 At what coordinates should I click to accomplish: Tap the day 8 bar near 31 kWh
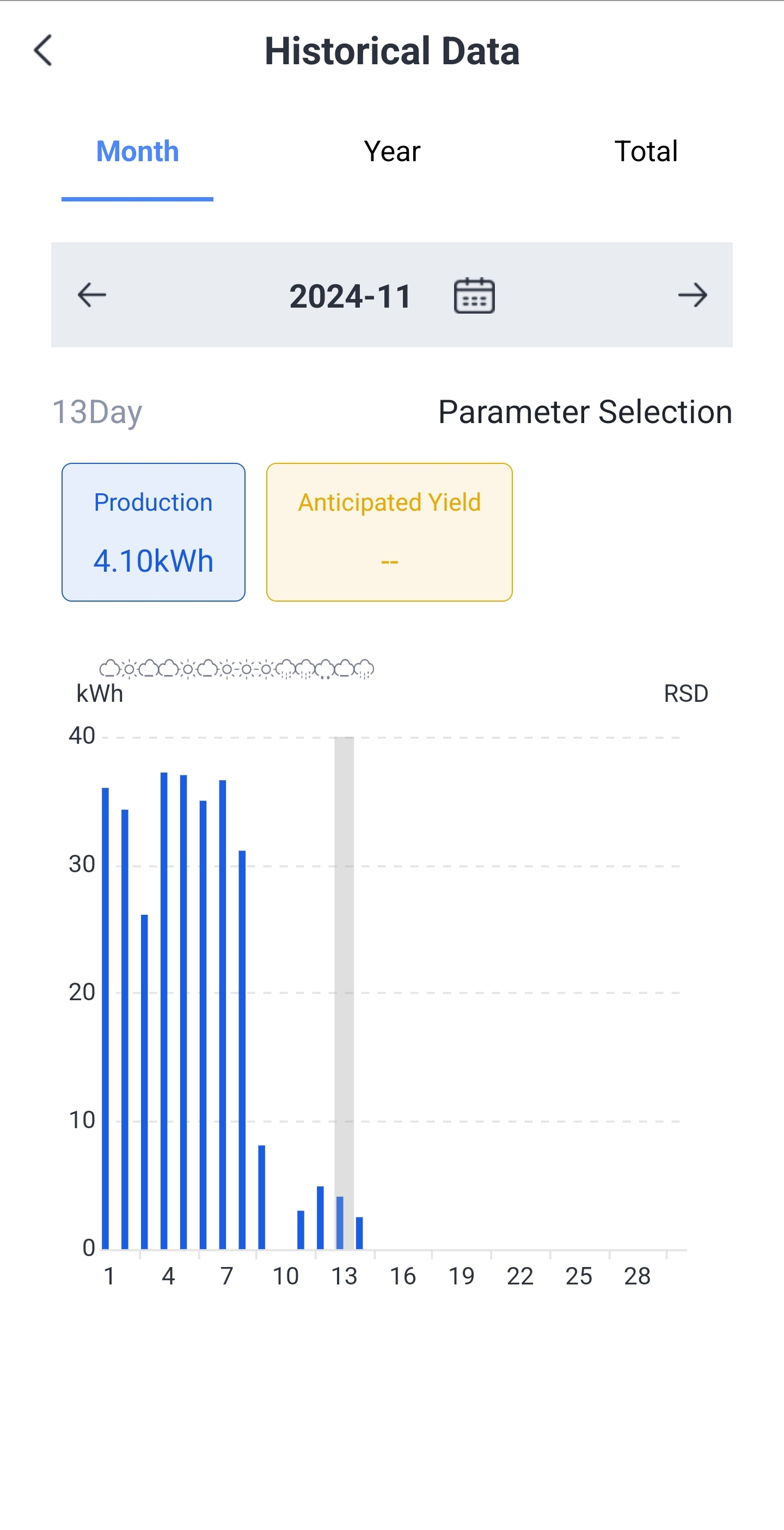click(x=242, y=1050)
